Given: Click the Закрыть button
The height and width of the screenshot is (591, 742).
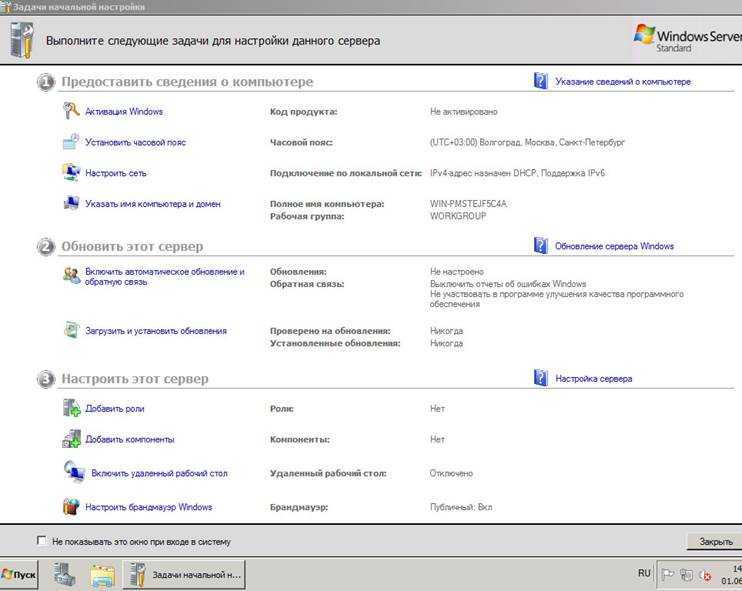Looking at the screenshot, I should tap(716, 541).
